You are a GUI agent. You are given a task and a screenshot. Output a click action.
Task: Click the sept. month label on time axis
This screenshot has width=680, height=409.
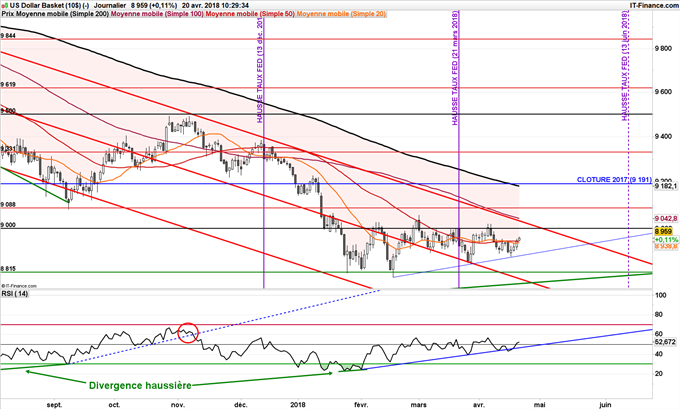click(x=55, y=405)
